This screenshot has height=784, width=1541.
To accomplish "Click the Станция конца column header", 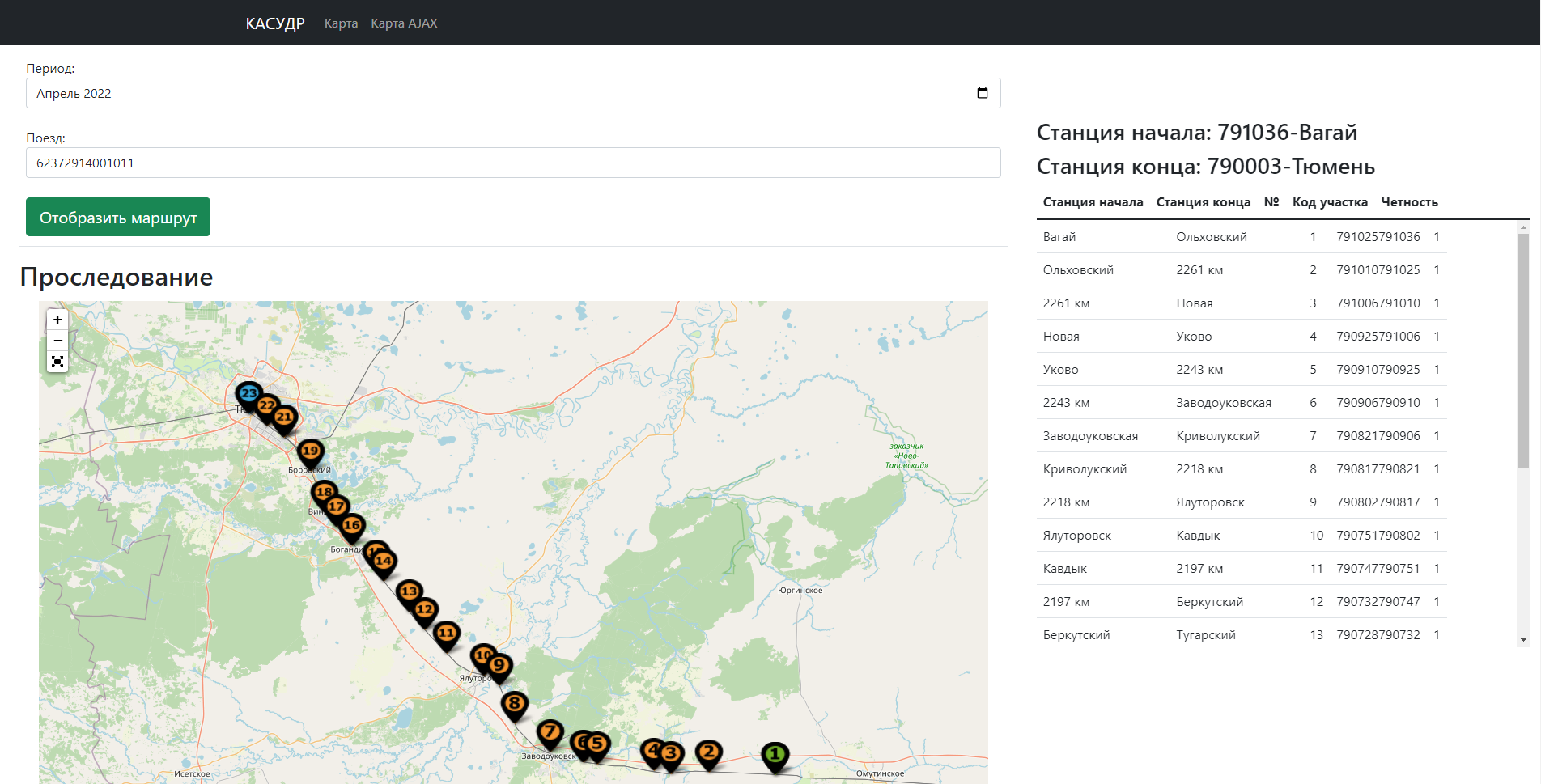I will tap(1204, 202).
